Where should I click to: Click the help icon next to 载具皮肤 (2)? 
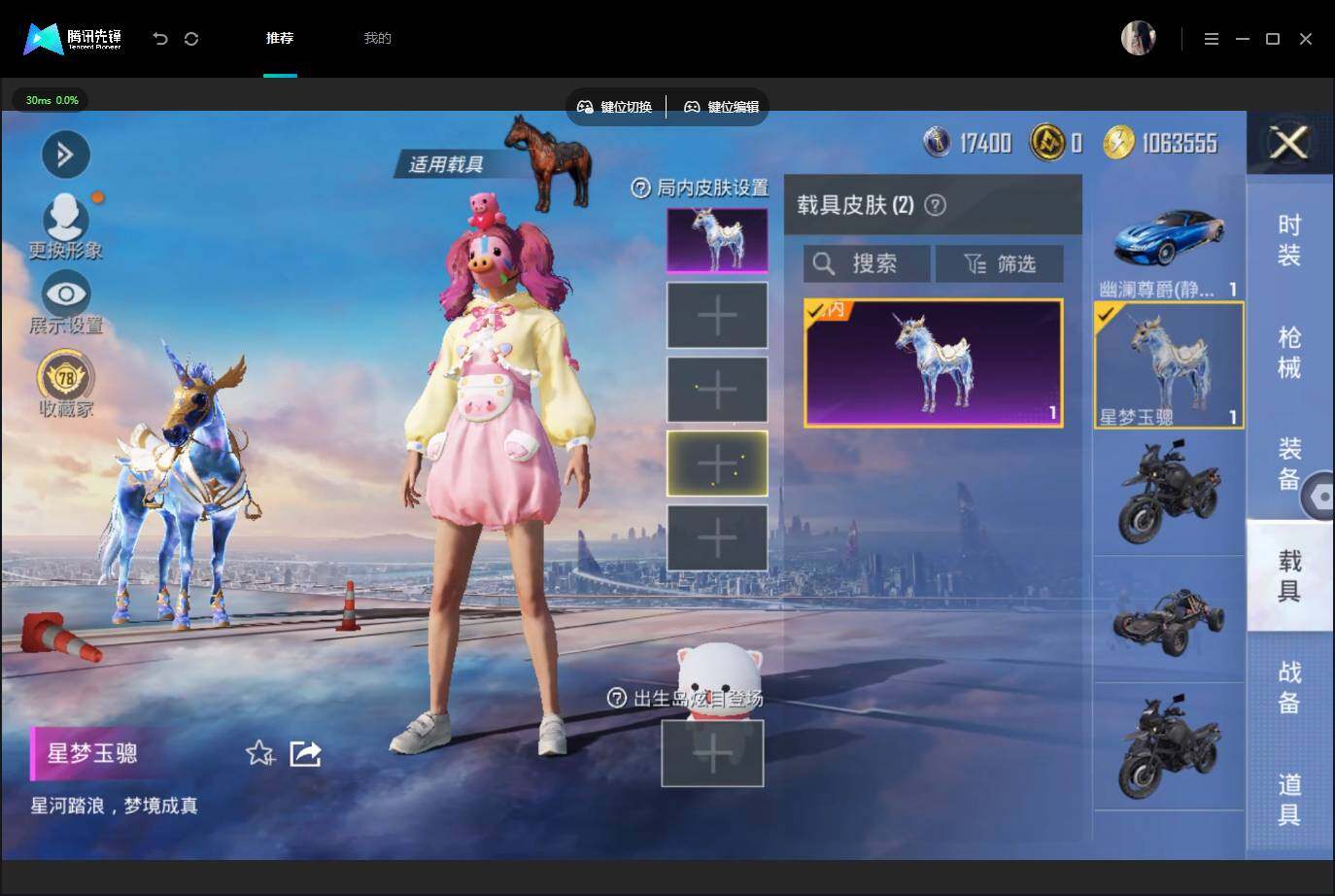coord(935,205)
